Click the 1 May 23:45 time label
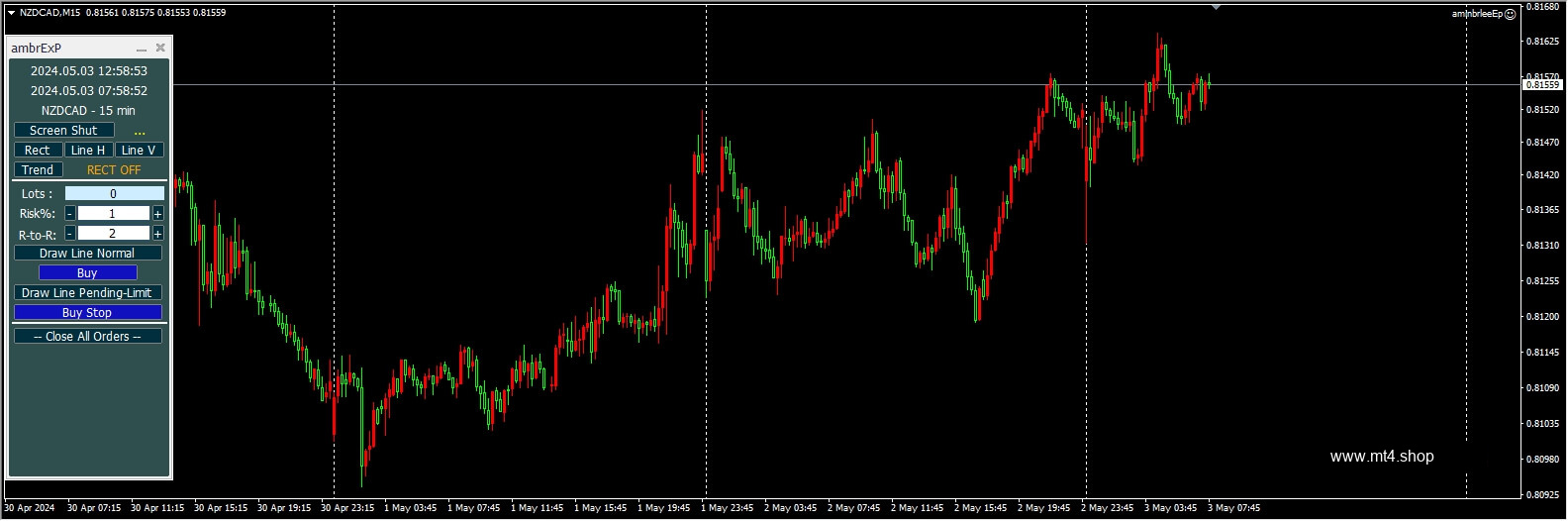The image size is (1568, 521). (727, 509)
